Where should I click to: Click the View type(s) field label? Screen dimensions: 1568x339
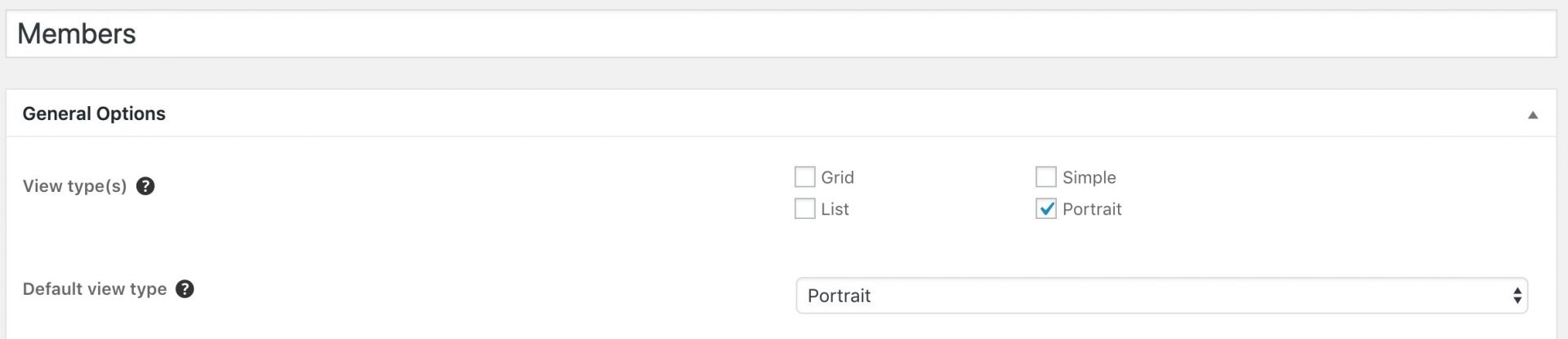(x=74, y=186)
